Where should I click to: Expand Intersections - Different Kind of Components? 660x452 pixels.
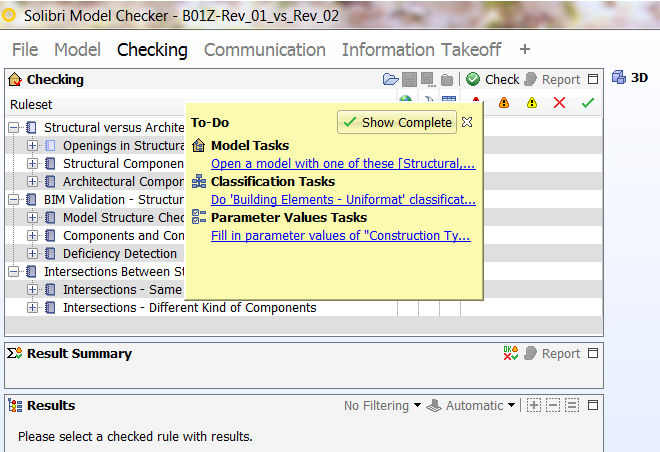click(32, 308)
